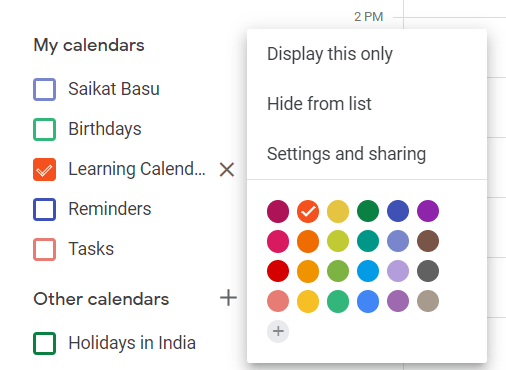Show the Holidays in India calendar
This screenshot has width=506, height=370.
tap(44, 343)
